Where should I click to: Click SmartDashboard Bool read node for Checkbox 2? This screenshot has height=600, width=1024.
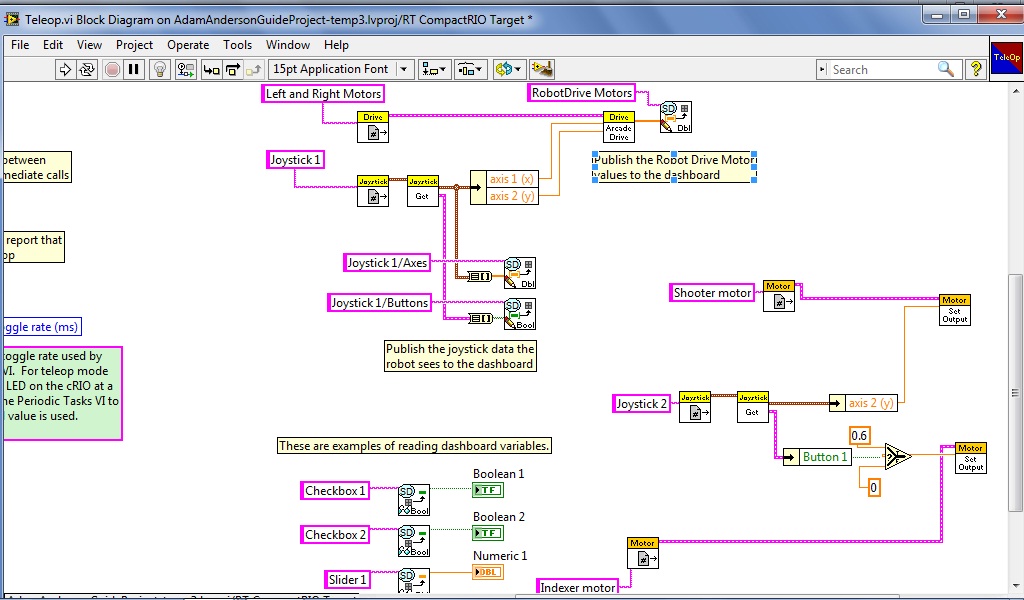(414, 541)
